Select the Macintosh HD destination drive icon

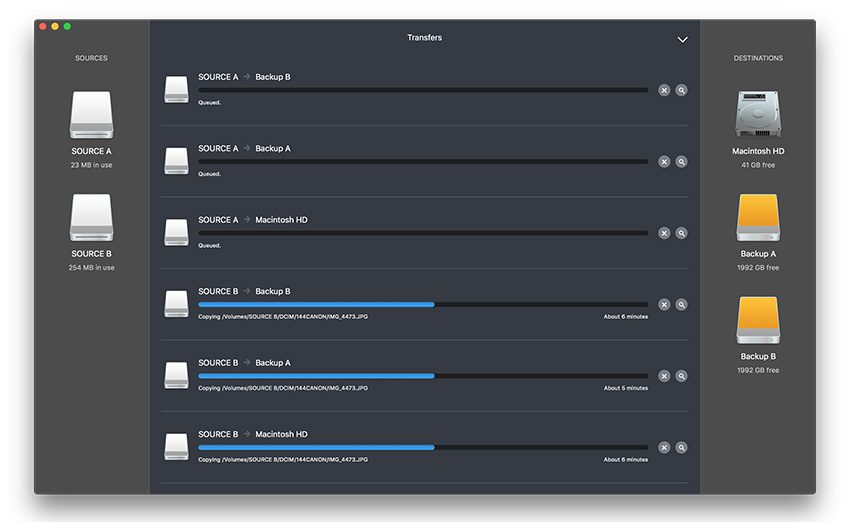(x=758, y=114)
